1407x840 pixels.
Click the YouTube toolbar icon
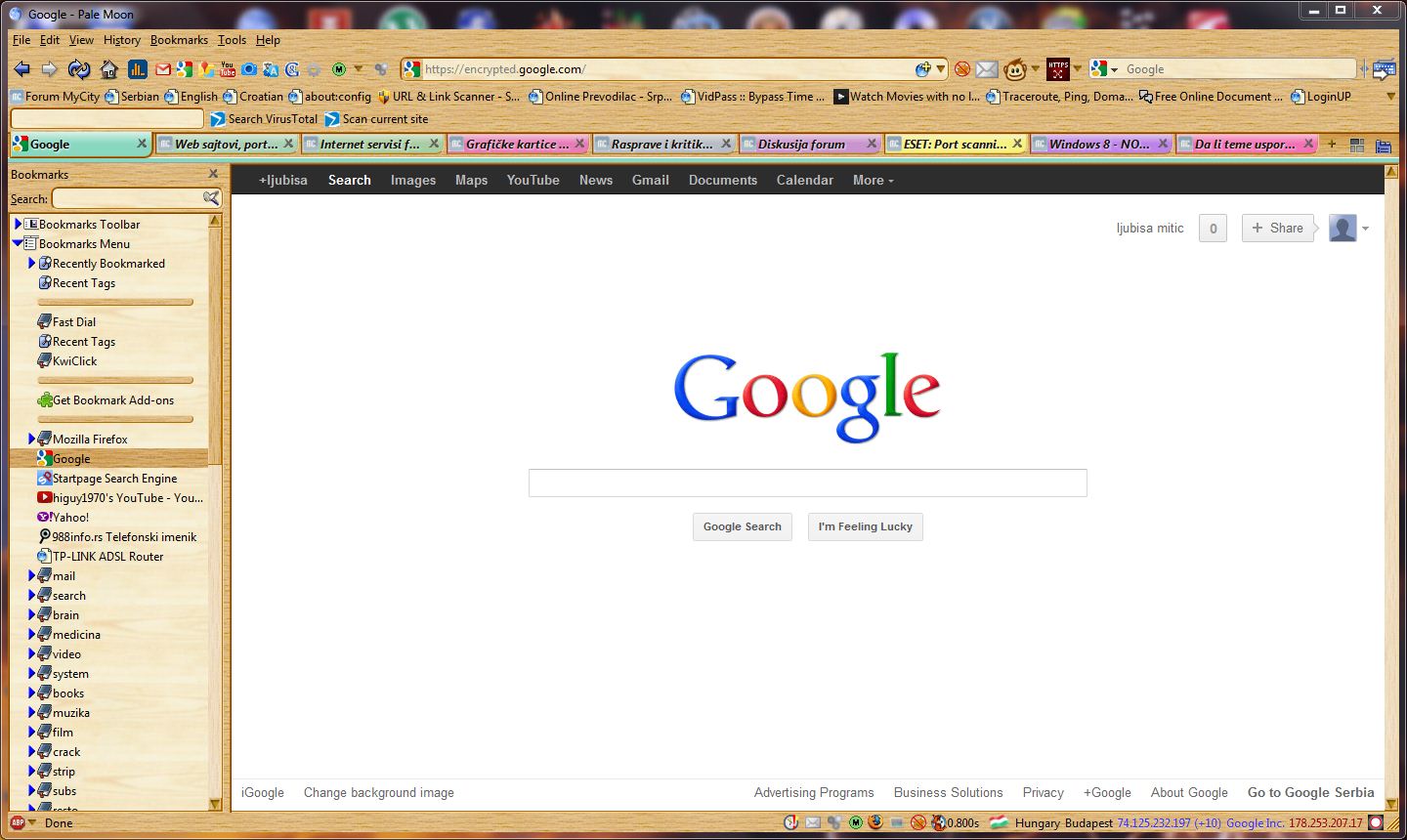click(x=228, y=69)
